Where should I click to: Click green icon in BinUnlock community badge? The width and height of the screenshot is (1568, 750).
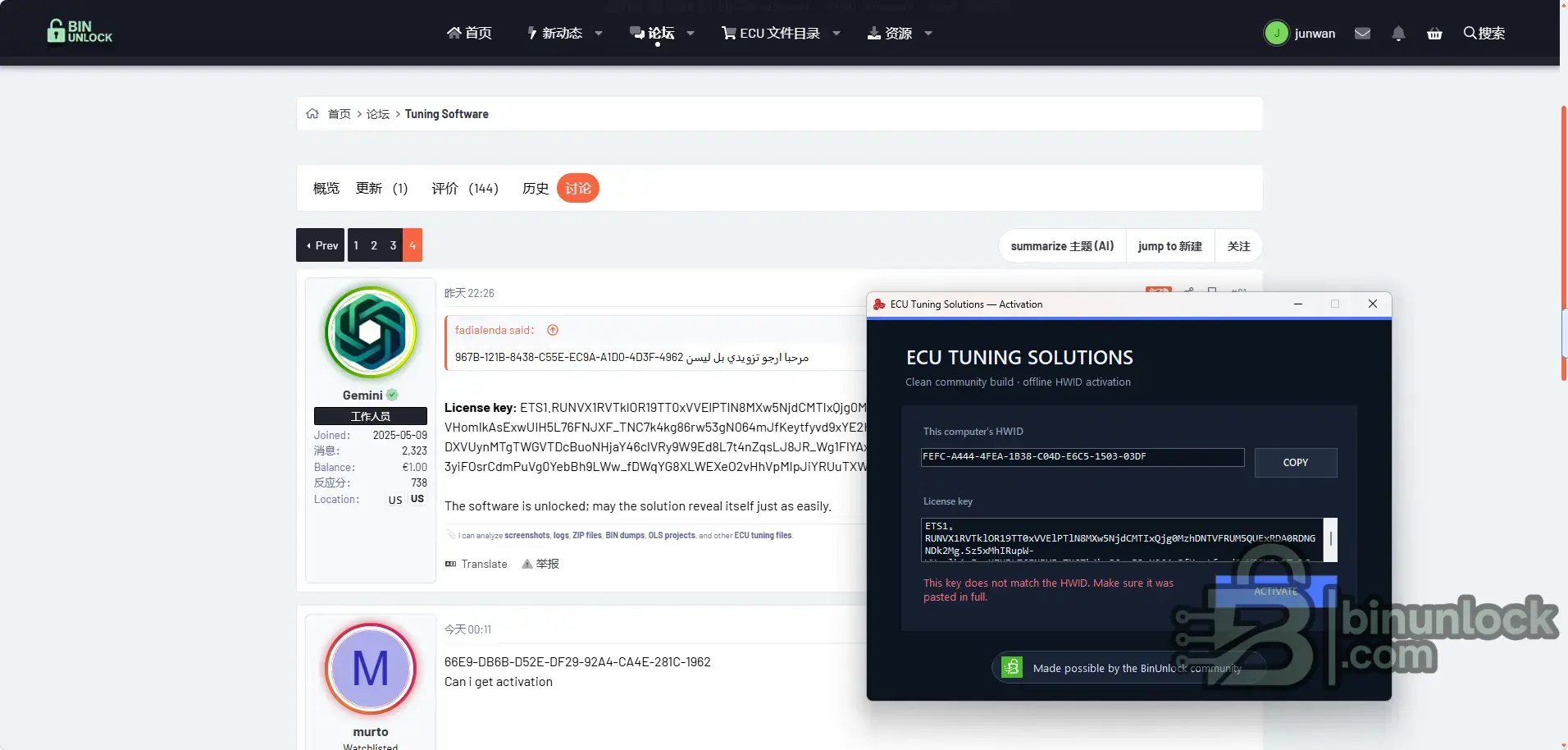coord(1012,668)
